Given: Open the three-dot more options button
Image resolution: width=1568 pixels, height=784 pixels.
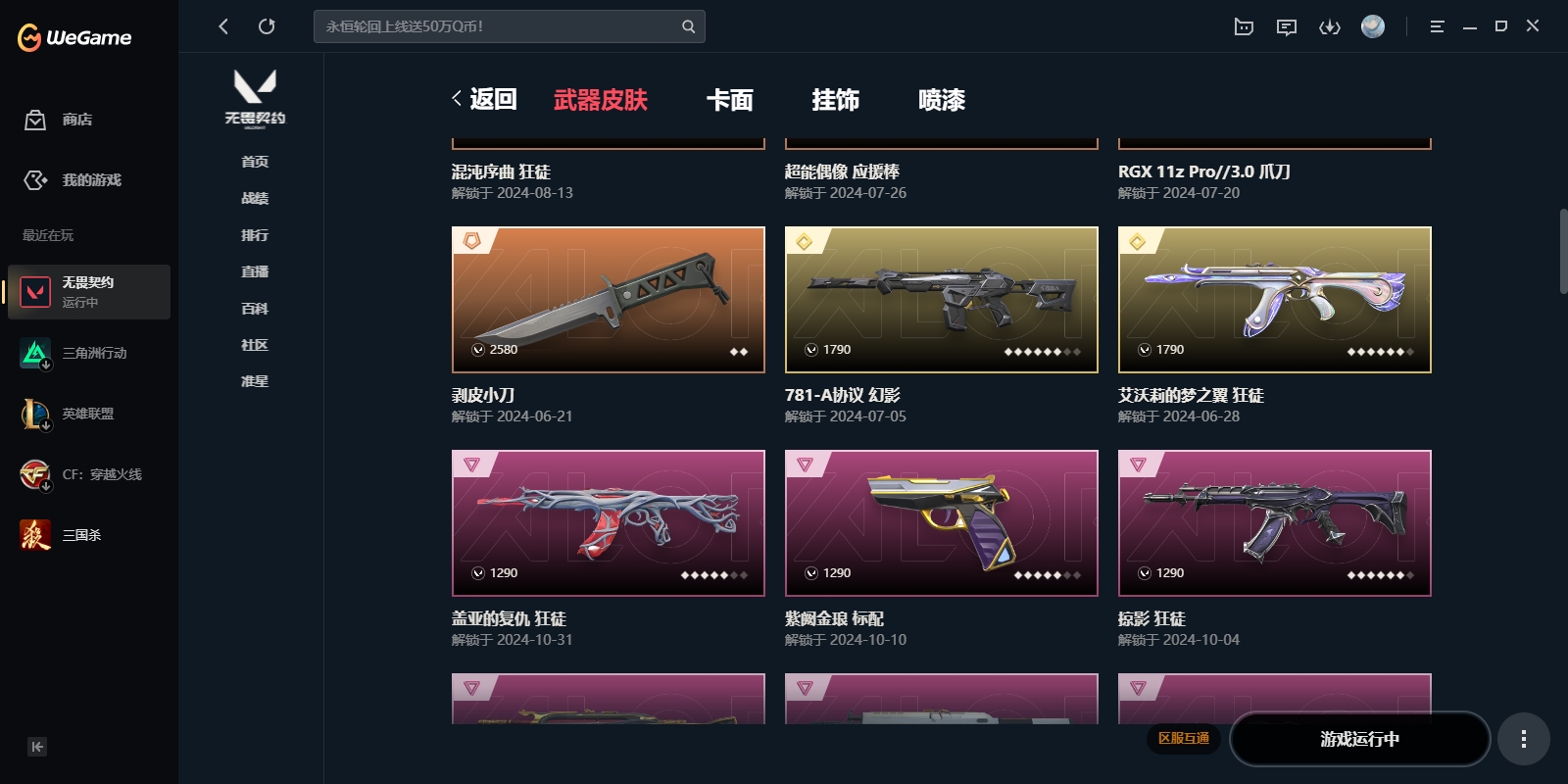Looking at the screenshot, I should coord(1523,739).
